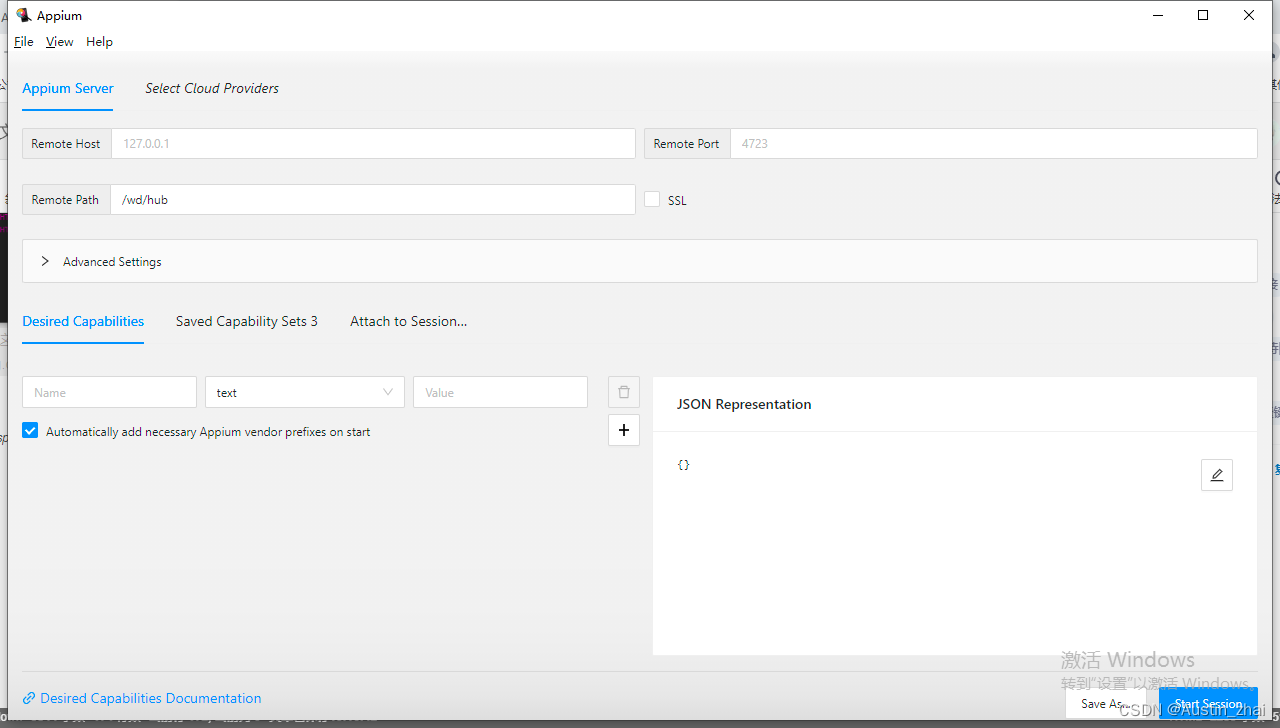The image size is (1280, 728).
Task: Click the empty braces JSON text
Action: tap(684, 465)
